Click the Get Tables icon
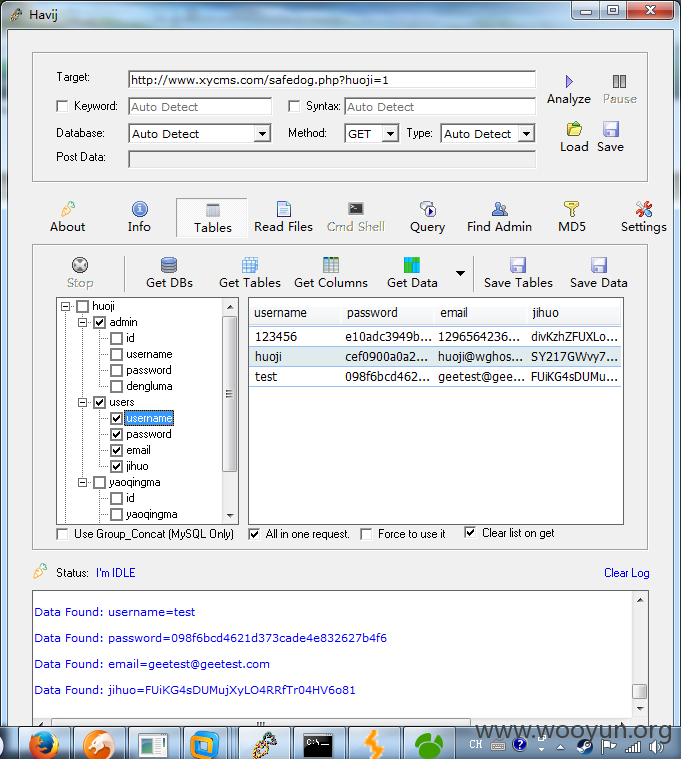The height and width of the screenshot is (759, 681). 250,265
